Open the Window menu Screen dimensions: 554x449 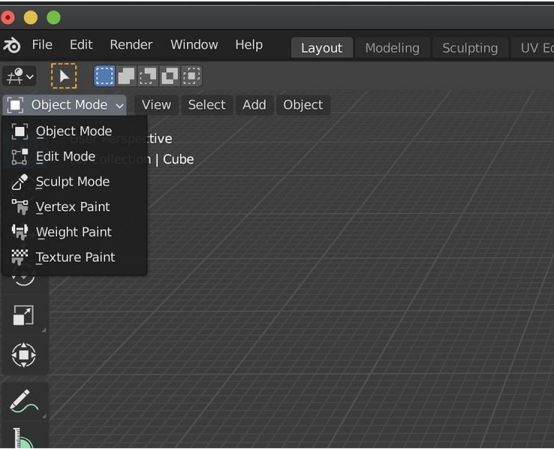pyautogui.click(x=194, y=45)
